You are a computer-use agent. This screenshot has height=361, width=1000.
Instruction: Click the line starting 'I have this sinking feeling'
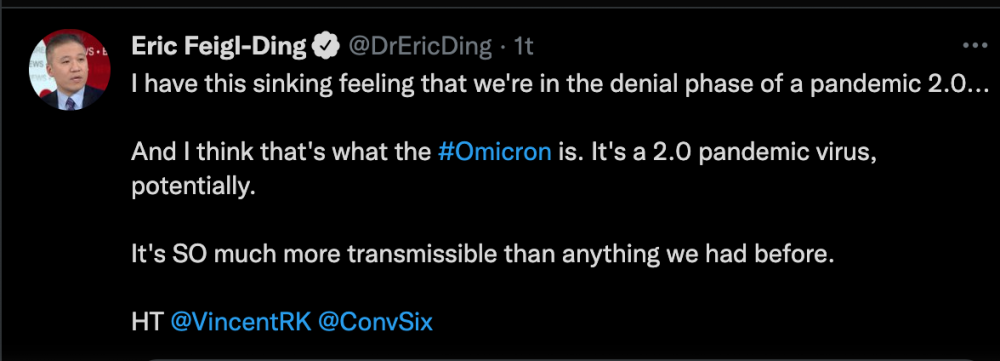(x=559, y=84)
